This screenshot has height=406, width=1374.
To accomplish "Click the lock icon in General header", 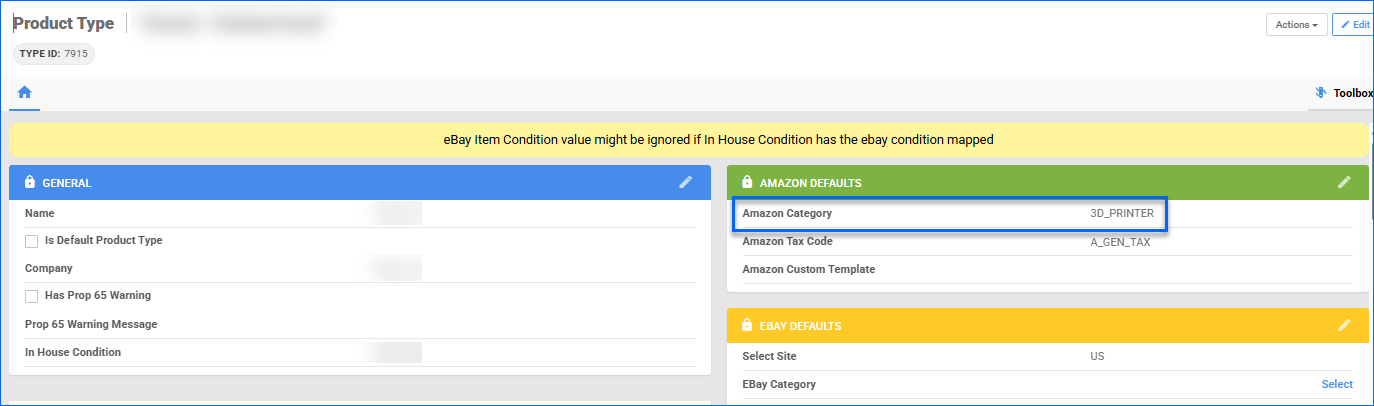I will pos(30,183).
